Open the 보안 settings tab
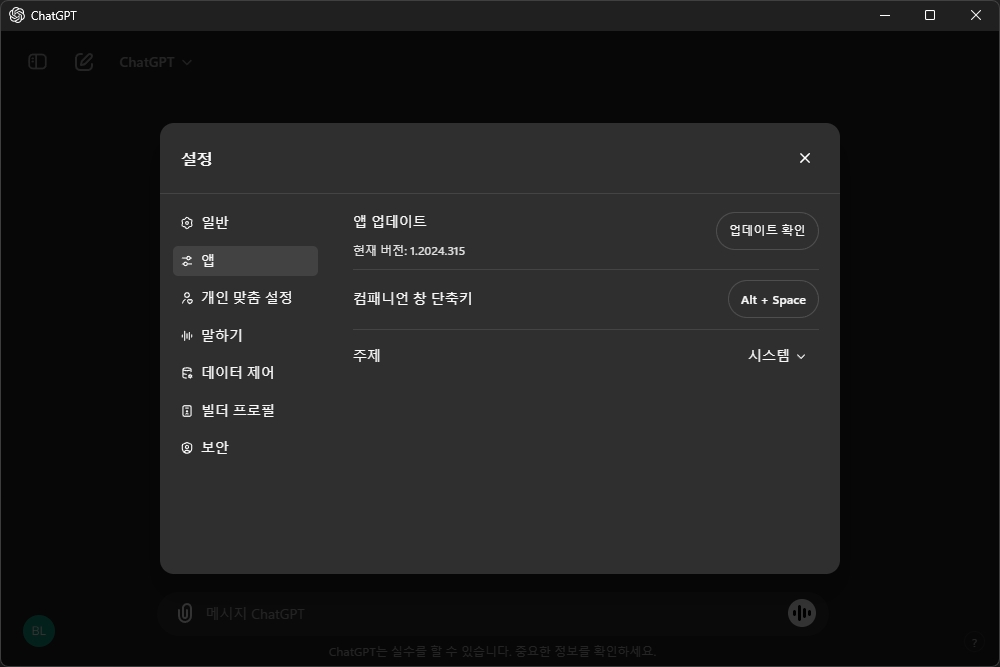This screenshot has height=667, width=1000. tap(246, 448)
